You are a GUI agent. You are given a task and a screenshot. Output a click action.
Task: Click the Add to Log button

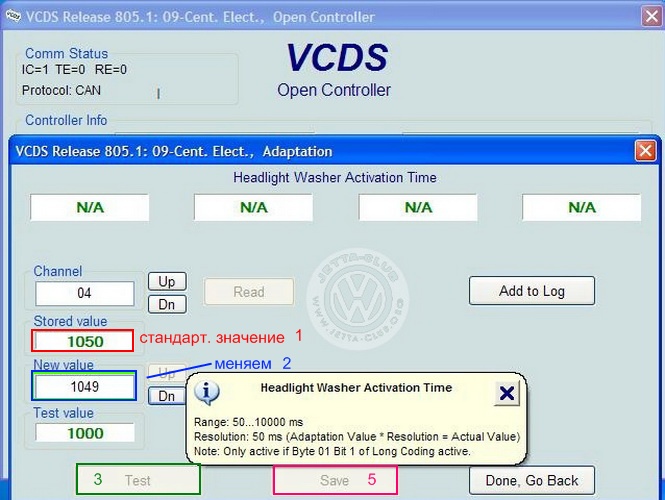click(532, 291)
